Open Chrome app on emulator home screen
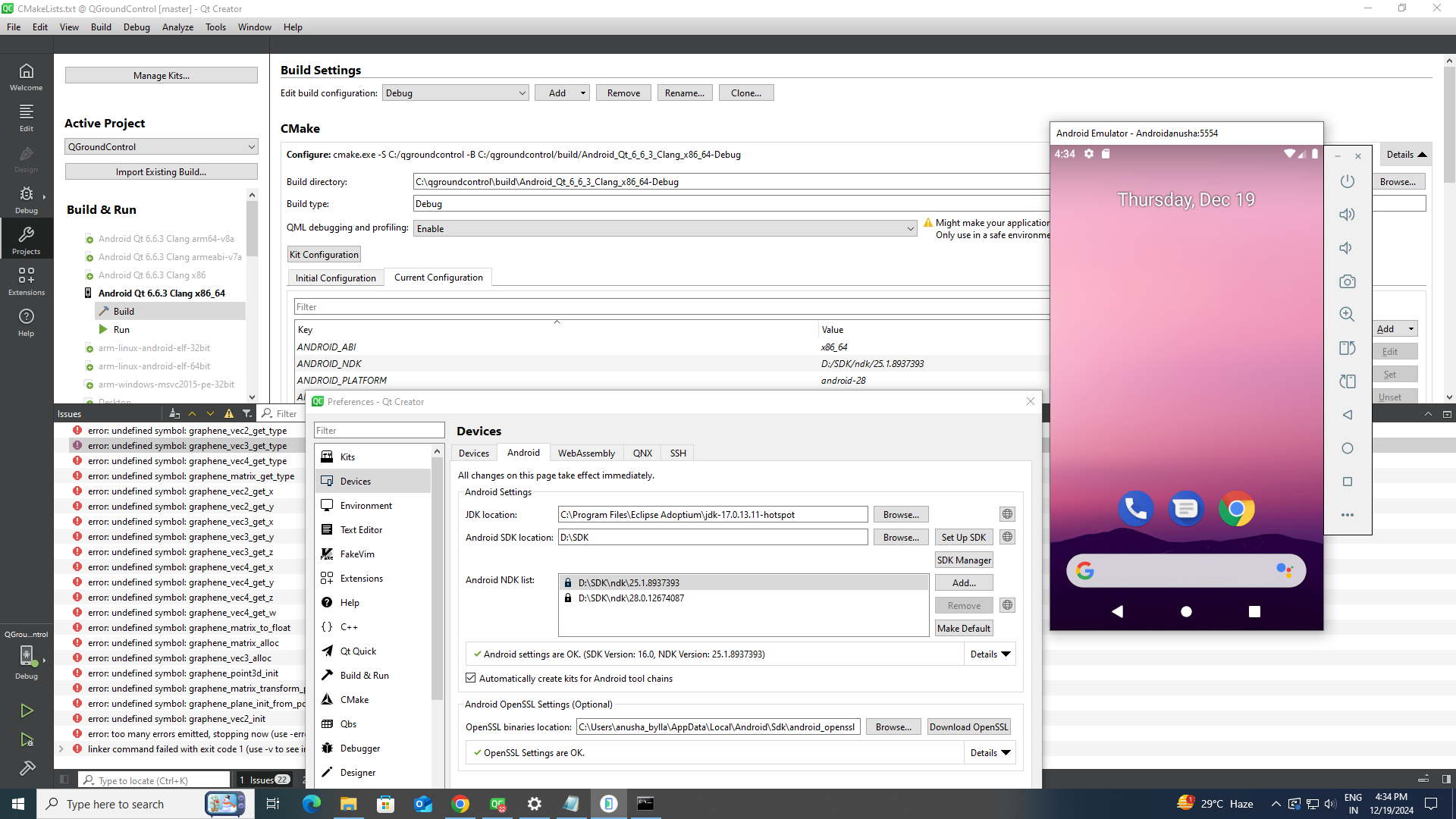The image size is (1456, 819). click(1237, 509)
